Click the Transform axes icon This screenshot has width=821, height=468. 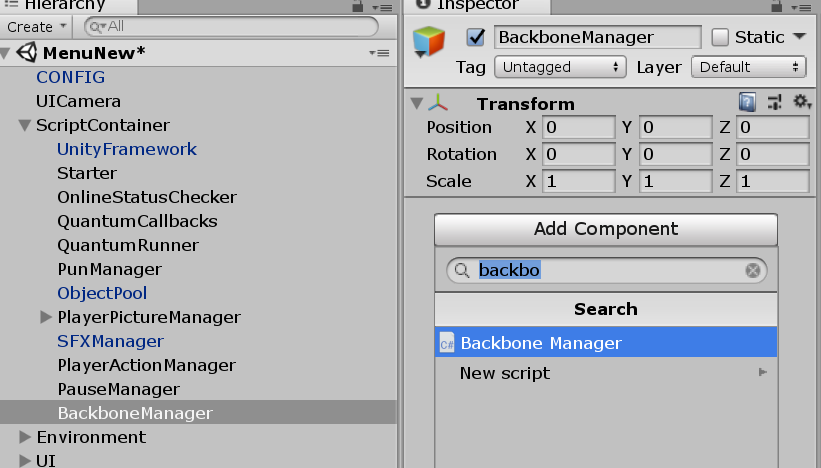coord(438,103)
